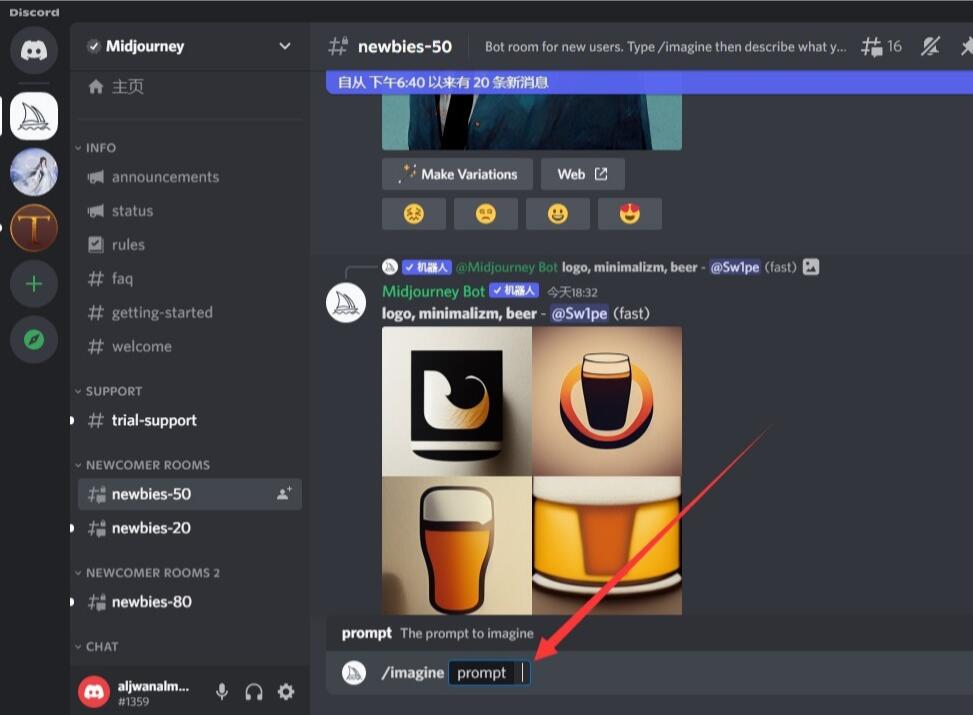Screen dimensions: 973x715
Task: Toggle headphones deafen
Action: [x=254, y=692]
